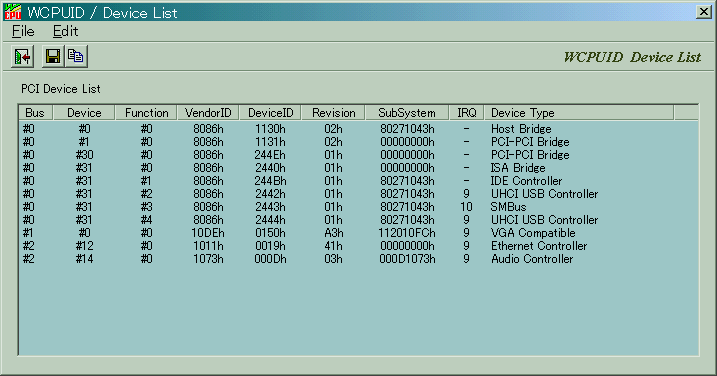Click device number #14 cell
717x376 pixels.
click(x=84, y=259)
